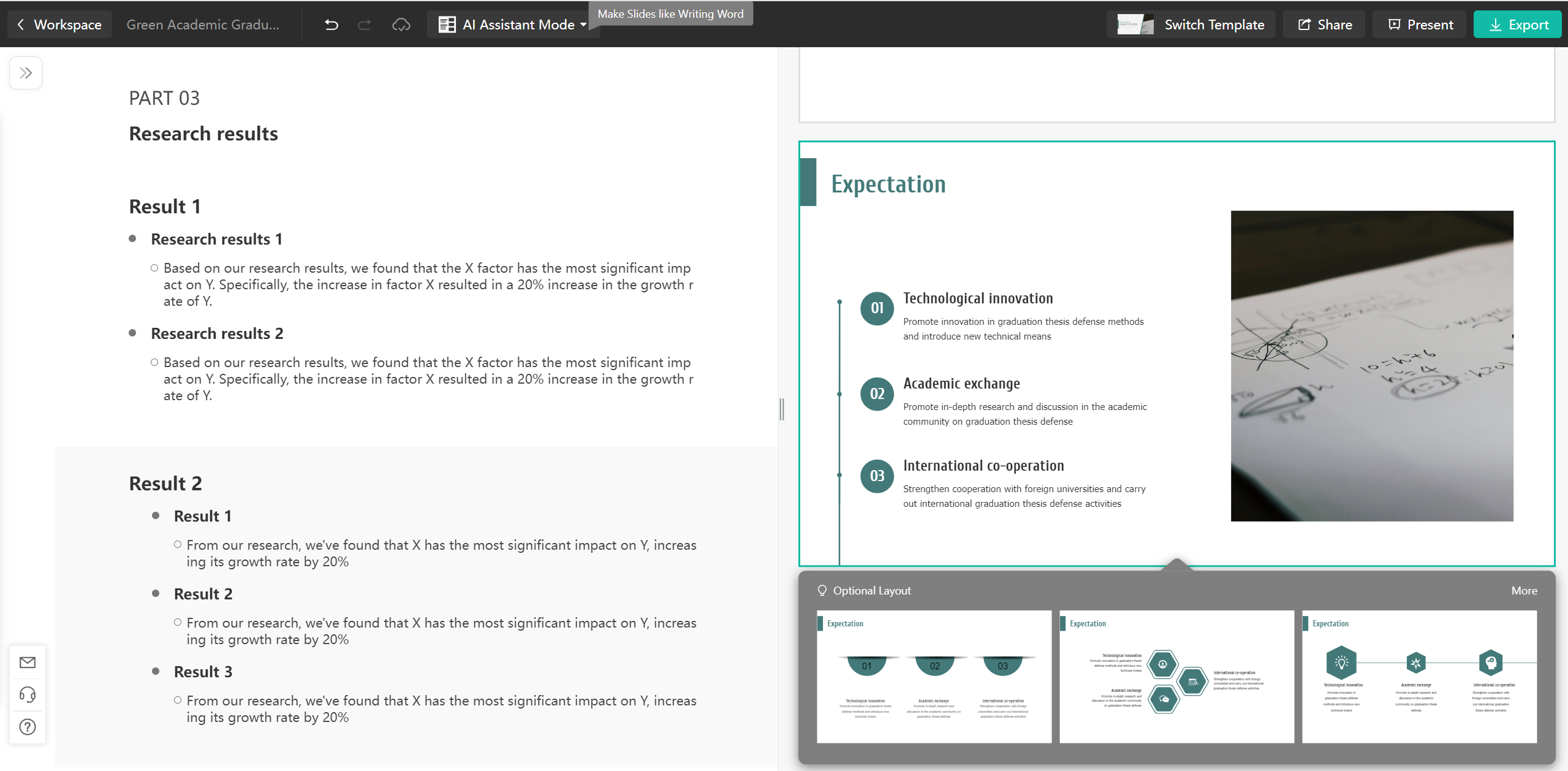Pick horizontal hexagon timeline layout thumbnail
1568x771 pixels.
point(1419,677)
